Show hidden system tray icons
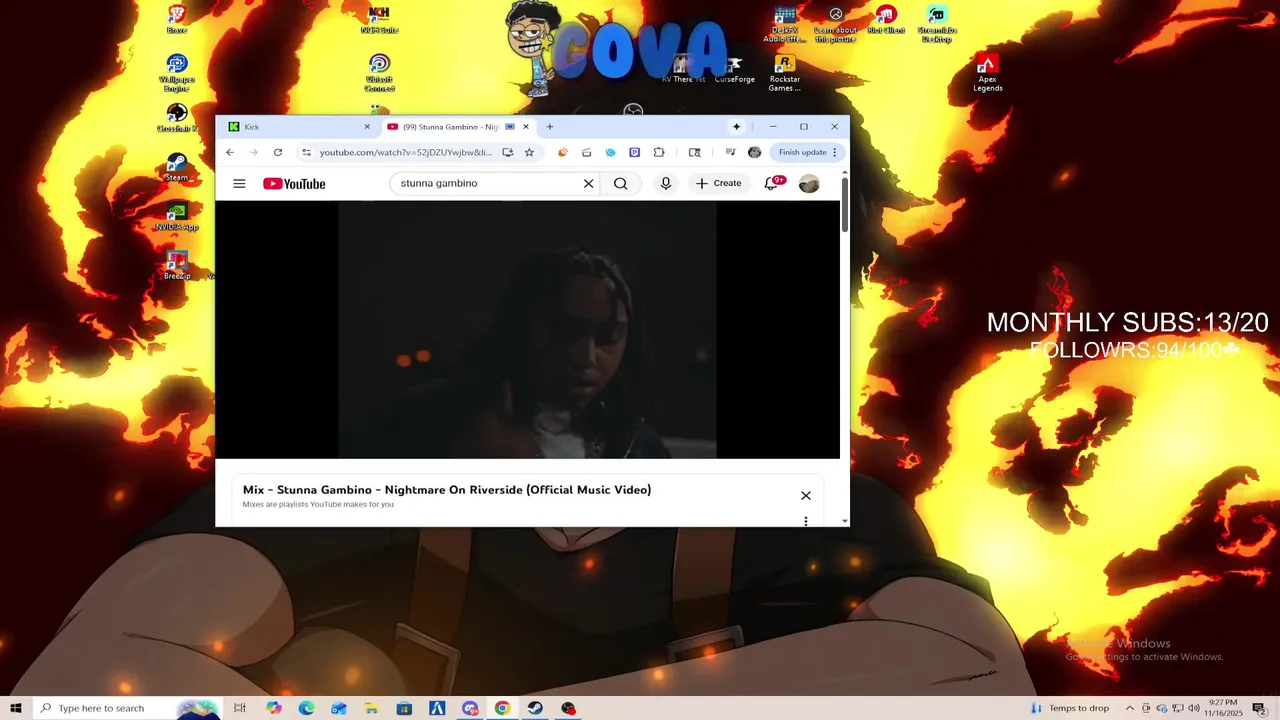The image size is (1280, 720). tap(1130, 708)
